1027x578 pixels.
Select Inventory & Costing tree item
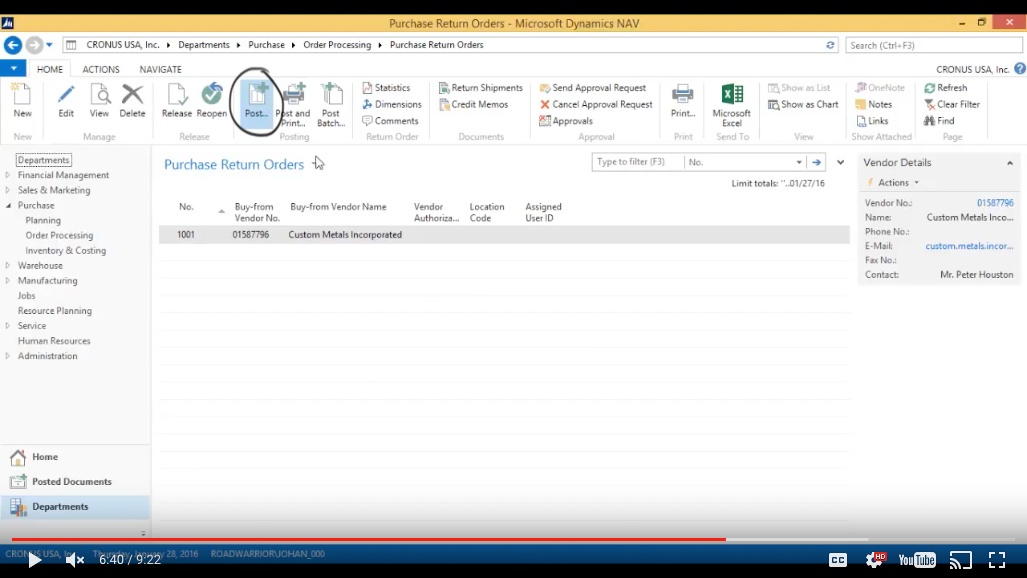[65, 250]
